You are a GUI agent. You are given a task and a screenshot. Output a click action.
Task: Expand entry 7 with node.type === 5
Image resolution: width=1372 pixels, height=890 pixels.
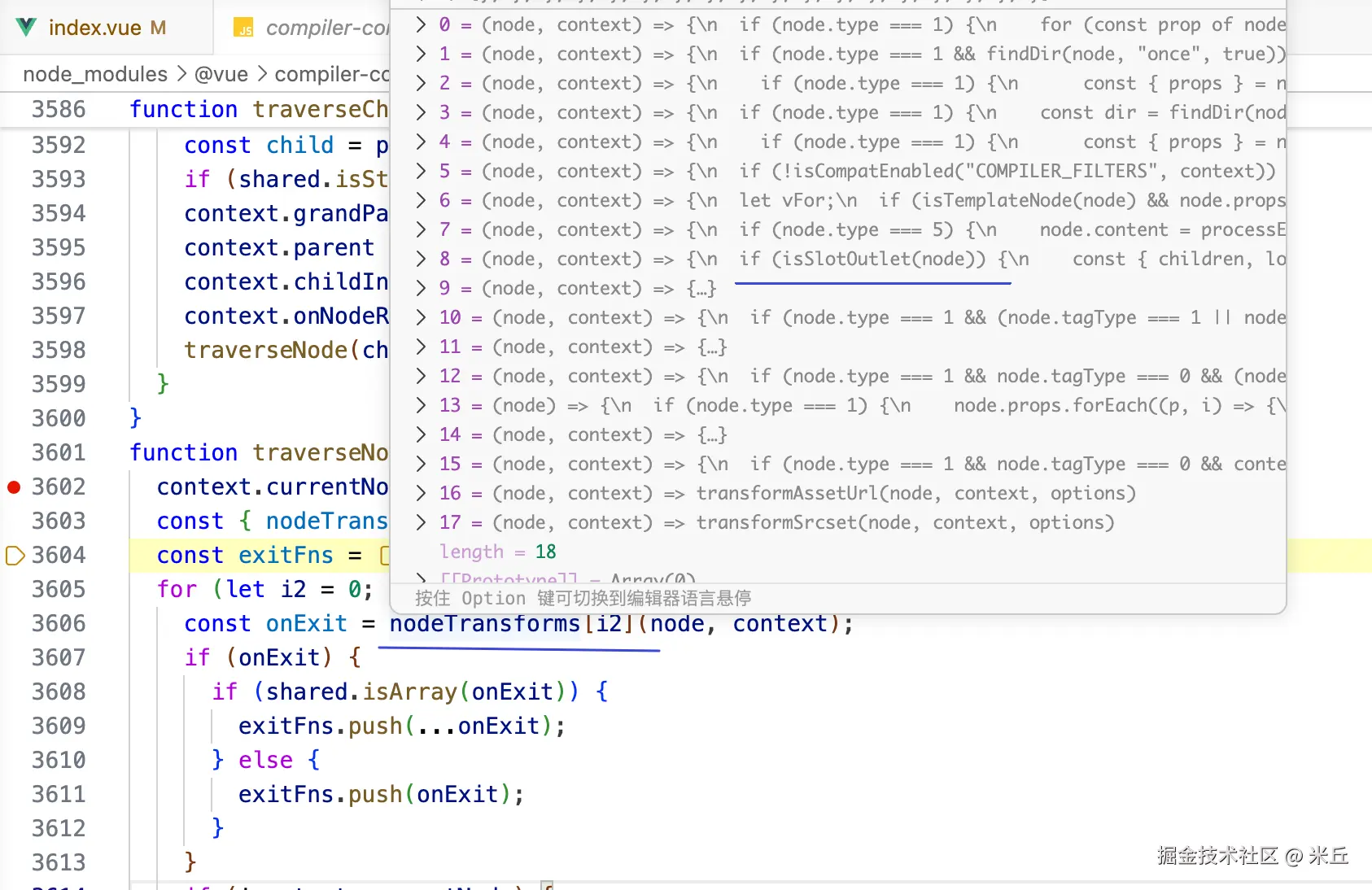click(421, 229)
